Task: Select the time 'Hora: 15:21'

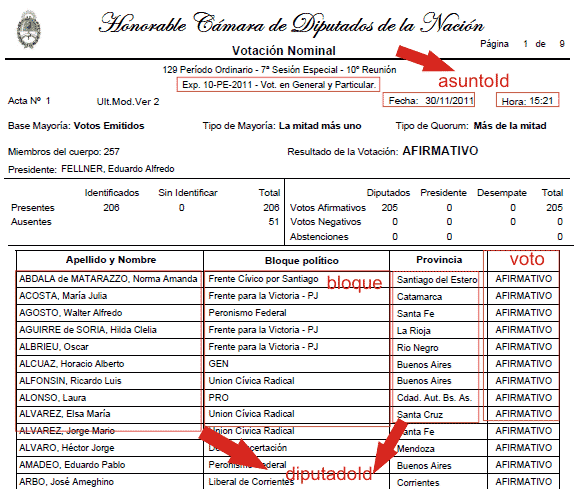Action: (527, 101)
